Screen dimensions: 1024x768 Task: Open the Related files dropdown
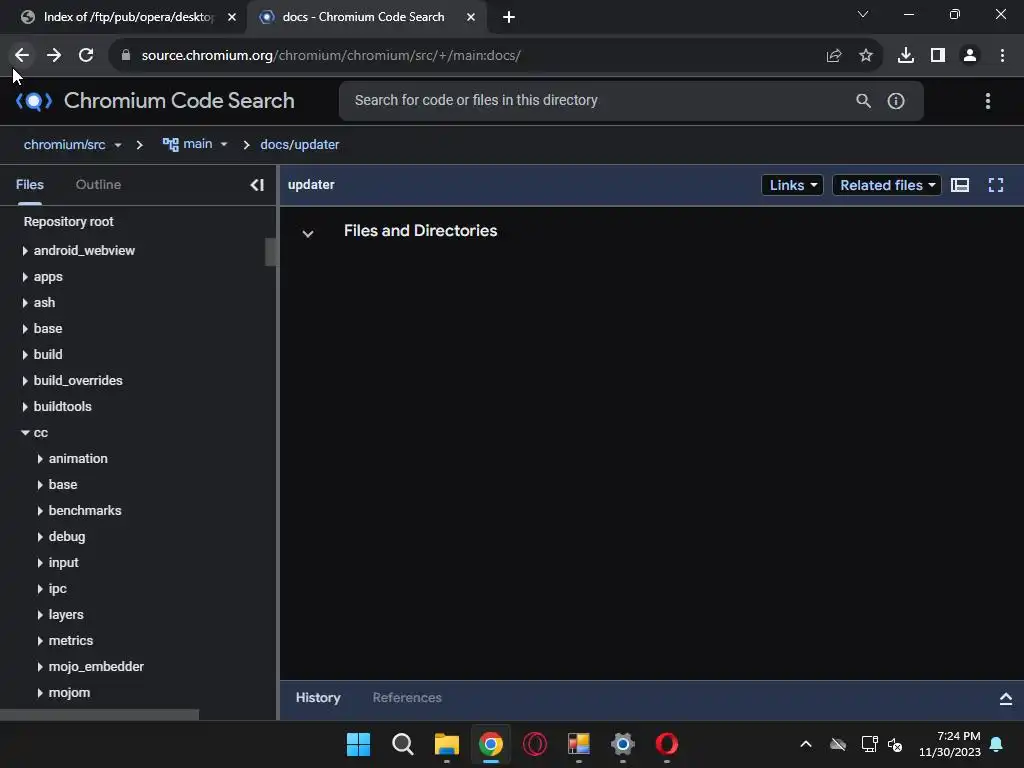[886, 185]
